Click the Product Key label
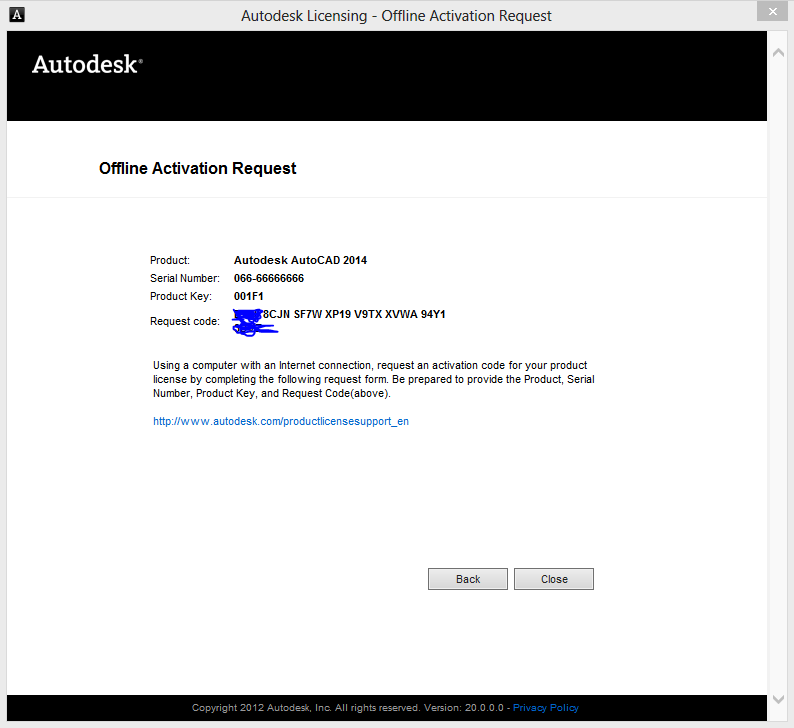This screenshot has height=728, width=794. tap(181, 296)
